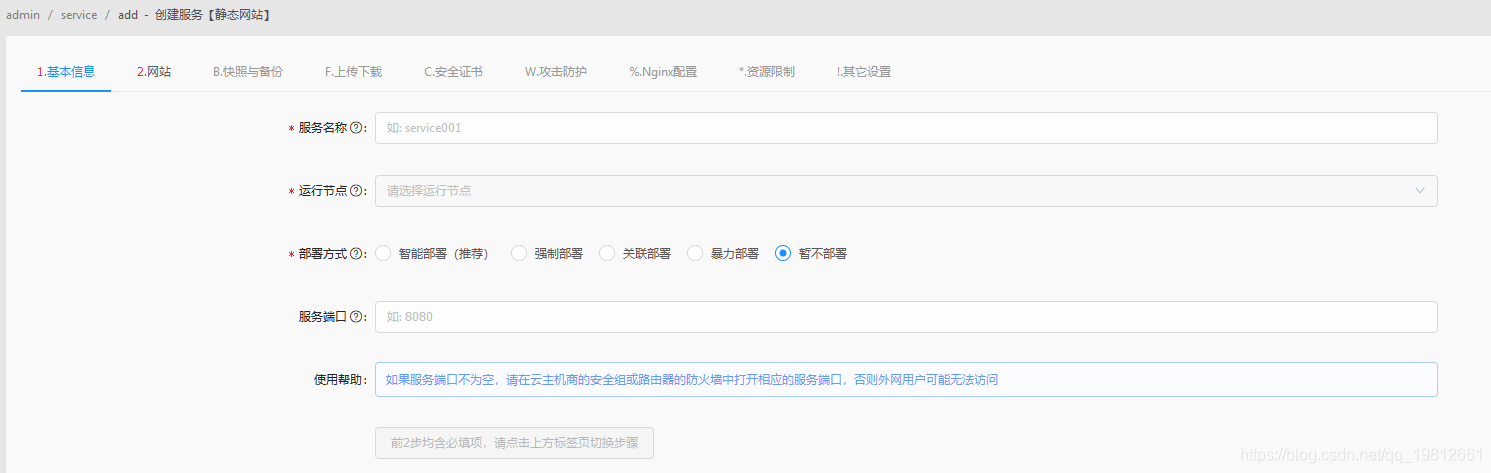Viewport: 1491px width, 473px height.
Task: Focus the 服务名称 input field
Action: [x=906, y=128]
